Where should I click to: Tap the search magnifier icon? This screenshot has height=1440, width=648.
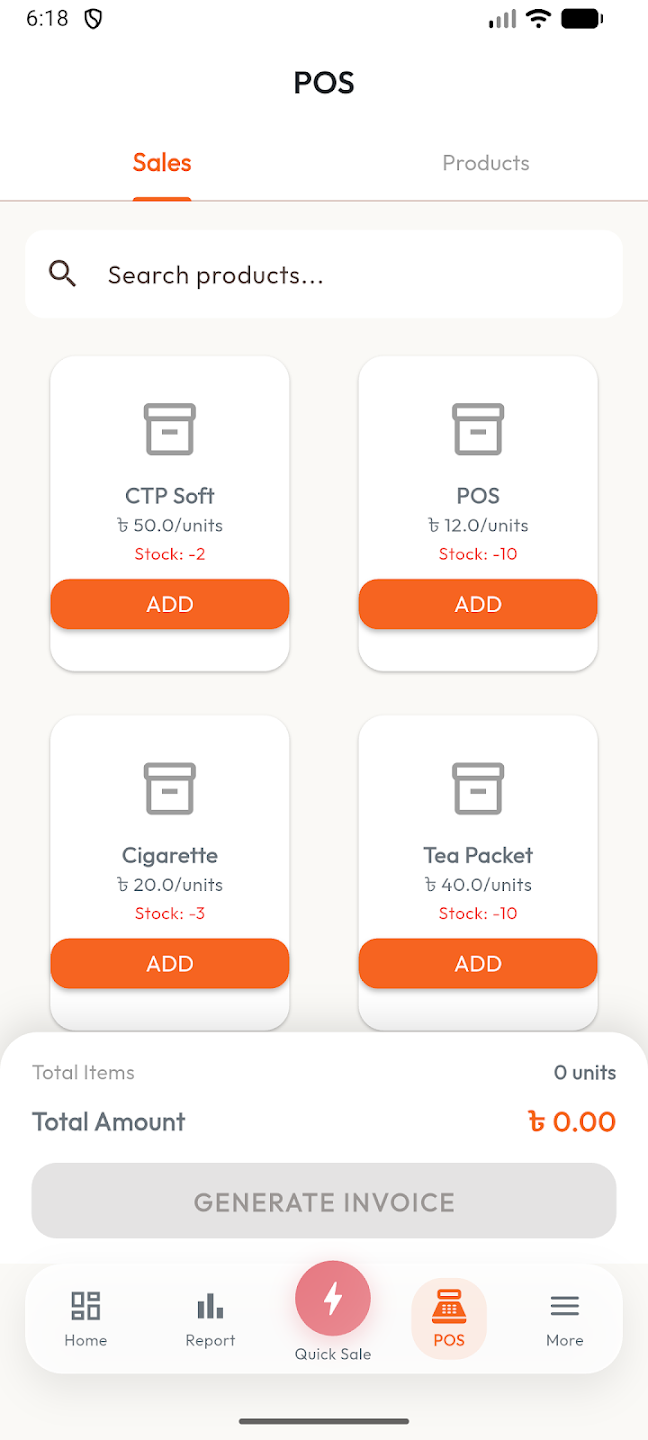63,274
